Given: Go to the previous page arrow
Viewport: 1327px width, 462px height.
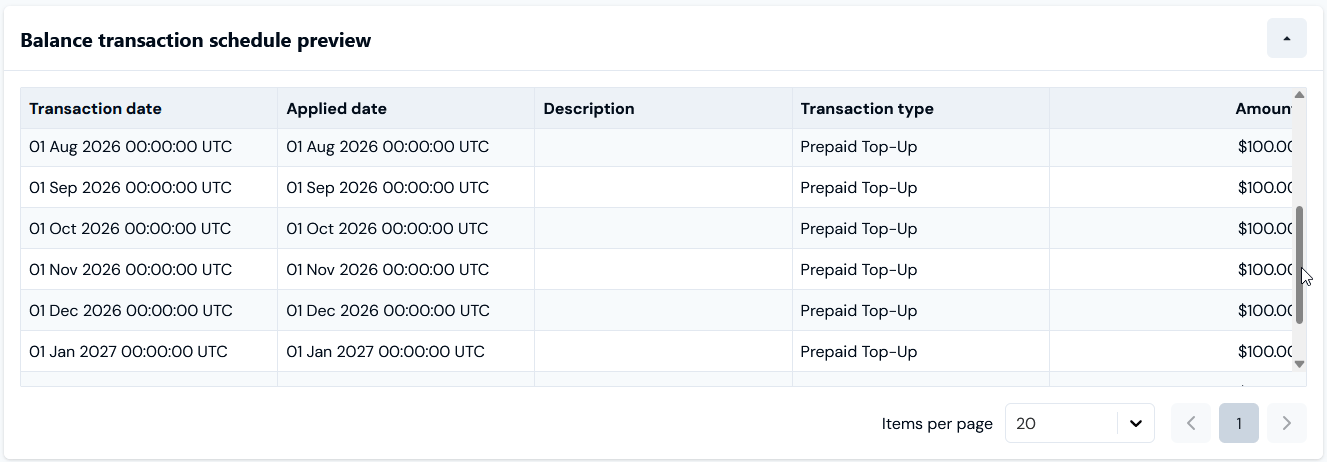Looking at the screenshot, I should pos(1190,423).
